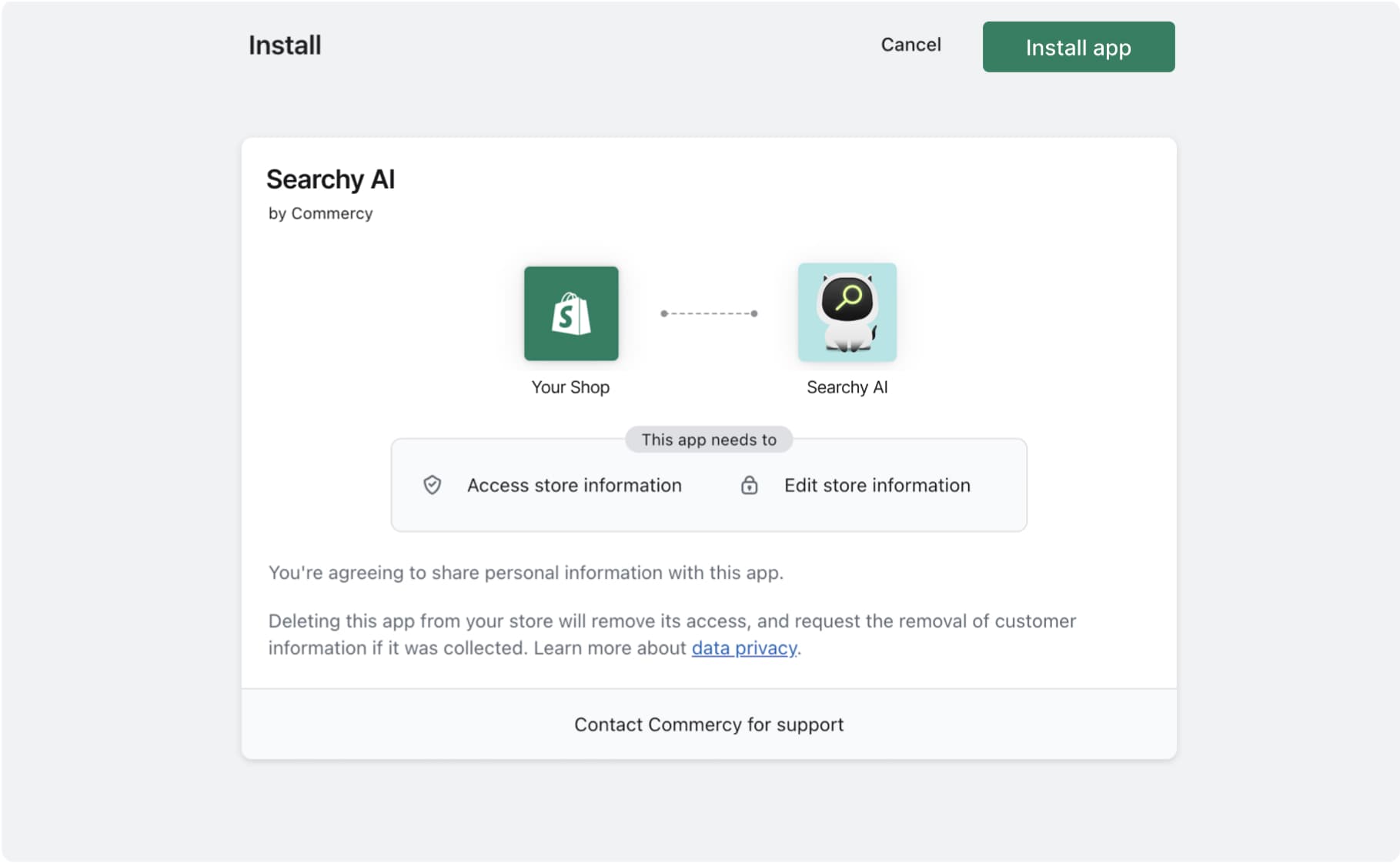Click the Install app button
The image size is (1400, 863).
[1078, 47]
